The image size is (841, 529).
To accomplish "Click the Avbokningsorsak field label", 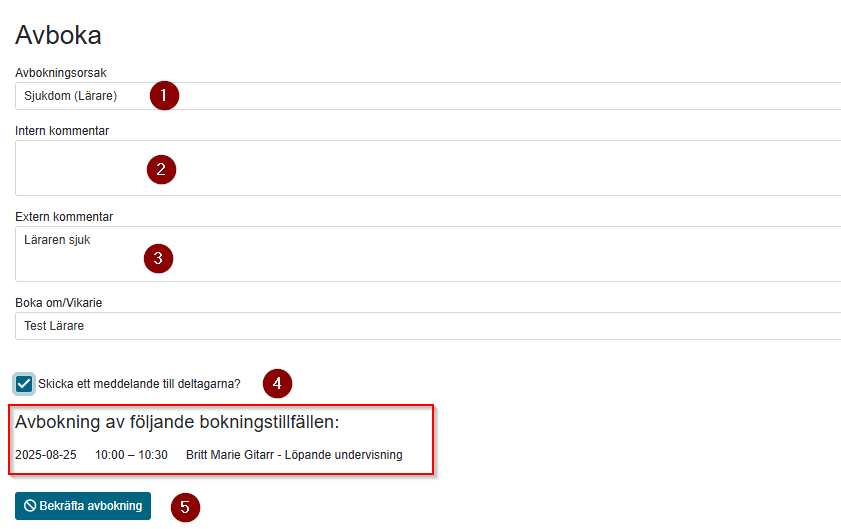I will [61, 73].
